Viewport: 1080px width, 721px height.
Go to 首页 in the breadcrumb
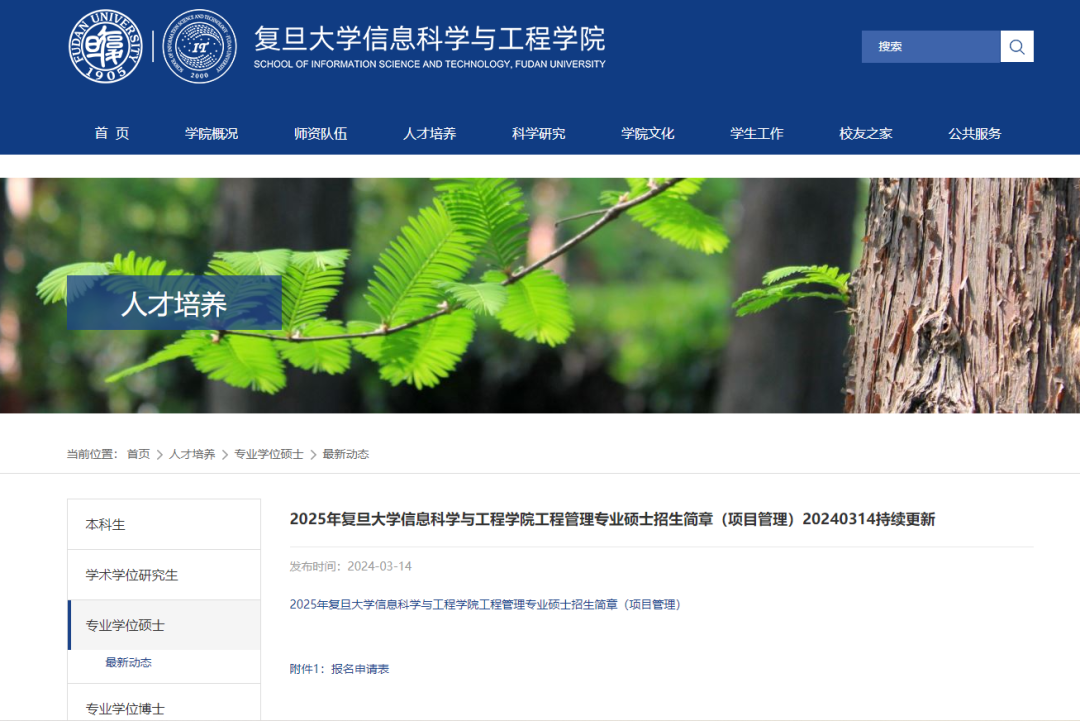click(138, 454)
